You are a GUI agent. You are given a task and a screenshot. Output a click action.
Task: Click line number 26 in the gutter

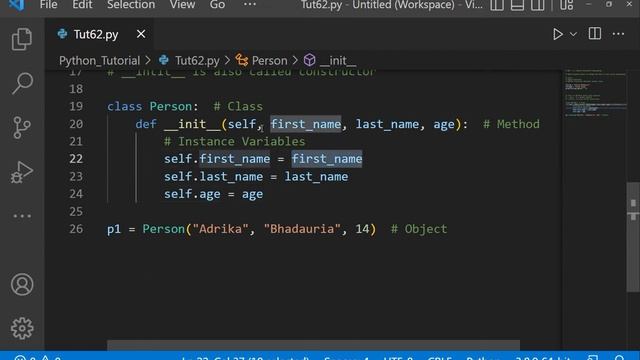76,229
